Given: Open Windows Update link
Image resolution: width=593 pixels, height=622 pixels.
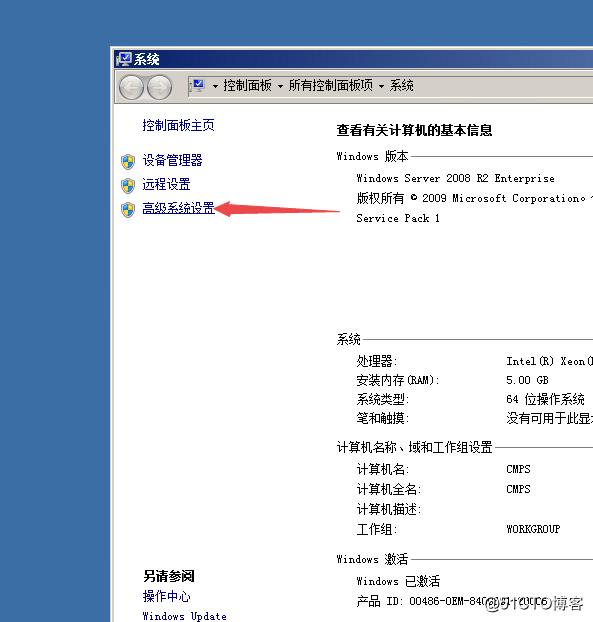Looking at the screenshot, I should point(184,616).
